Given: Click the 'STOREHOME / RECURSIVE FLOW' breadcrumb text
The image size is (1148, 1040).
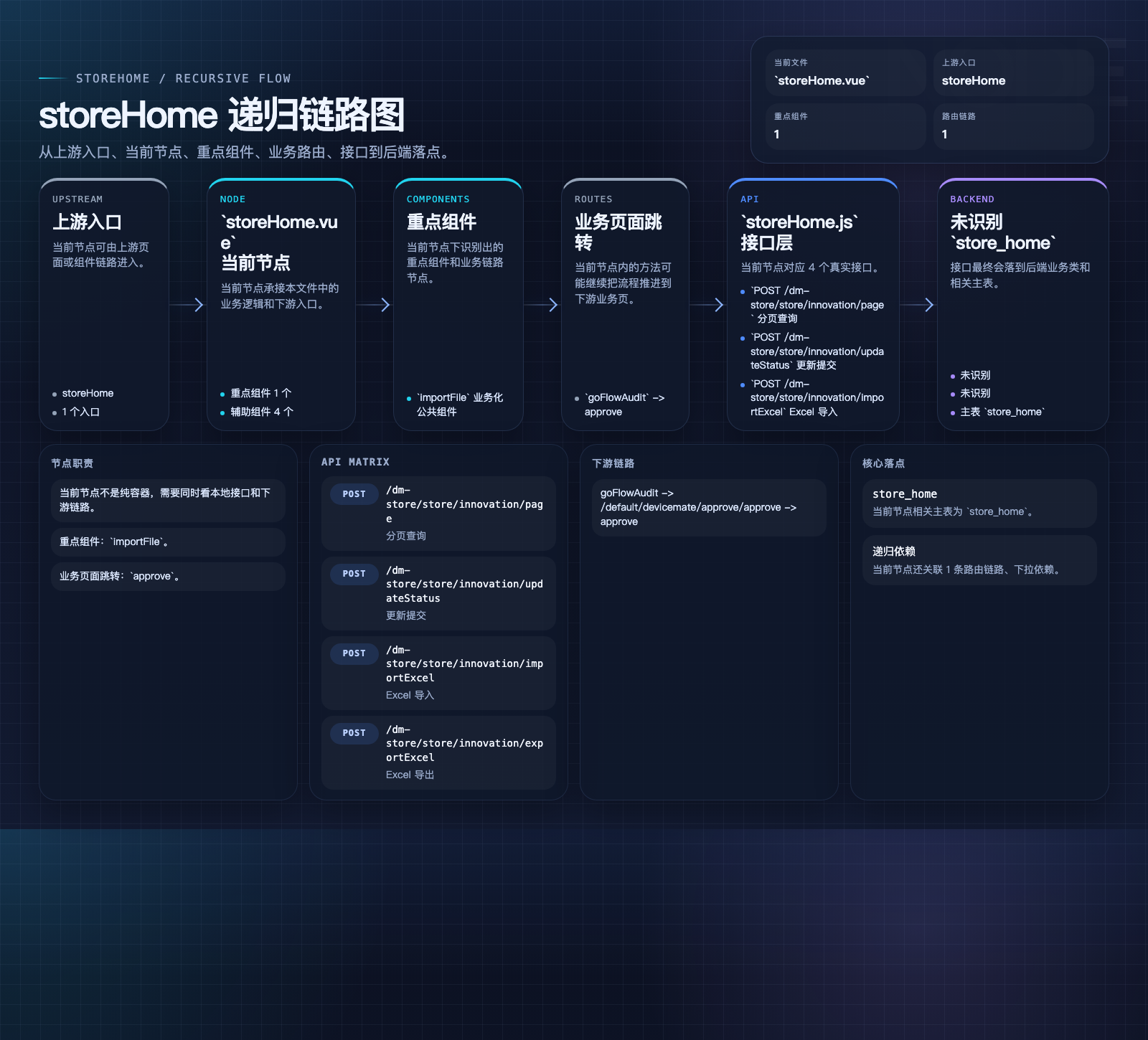Looking at the screenshot, I should [x=184, y=78].
